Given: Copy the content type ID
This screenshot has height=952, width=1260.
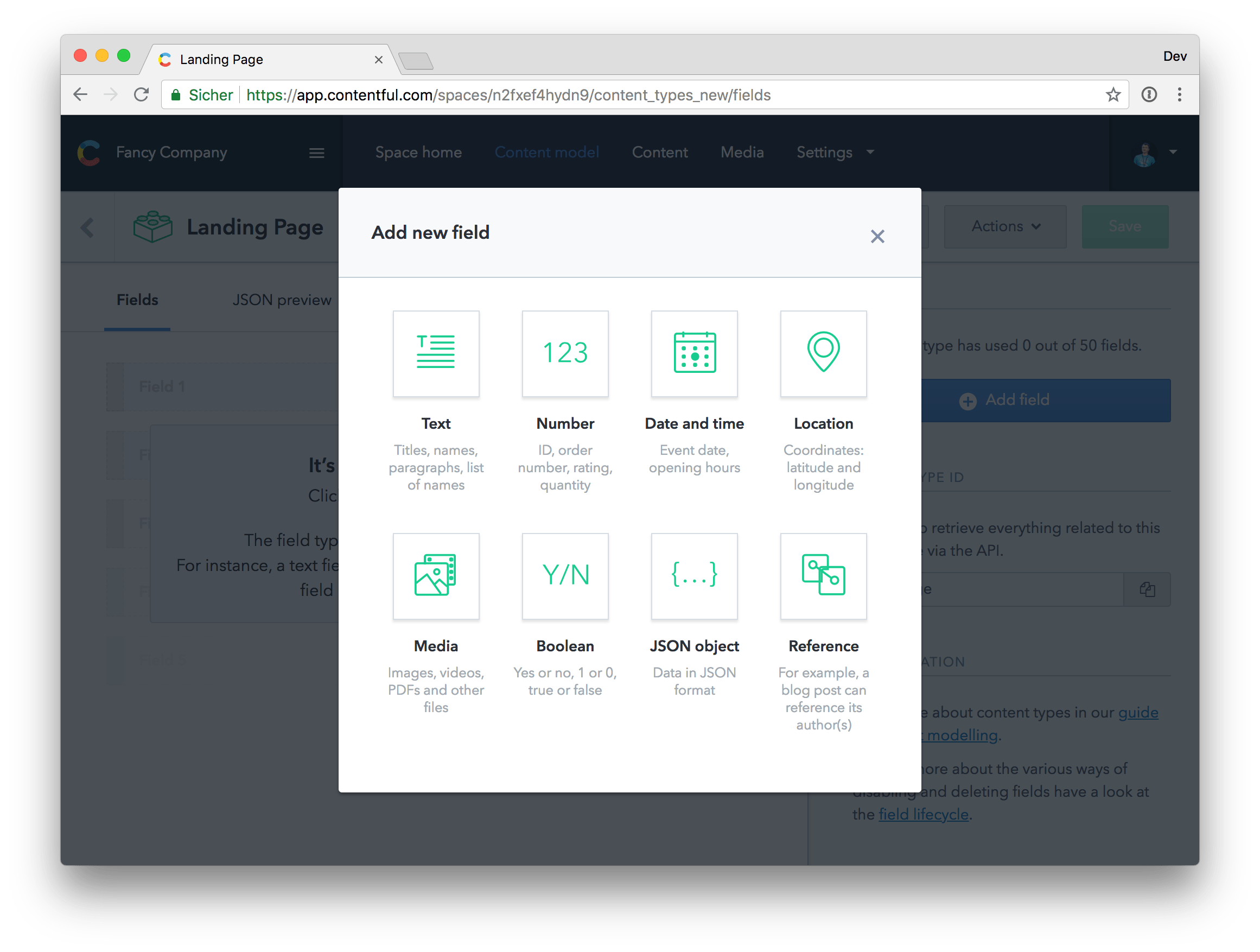Looking at the screenshot, I should point(1147,589).
